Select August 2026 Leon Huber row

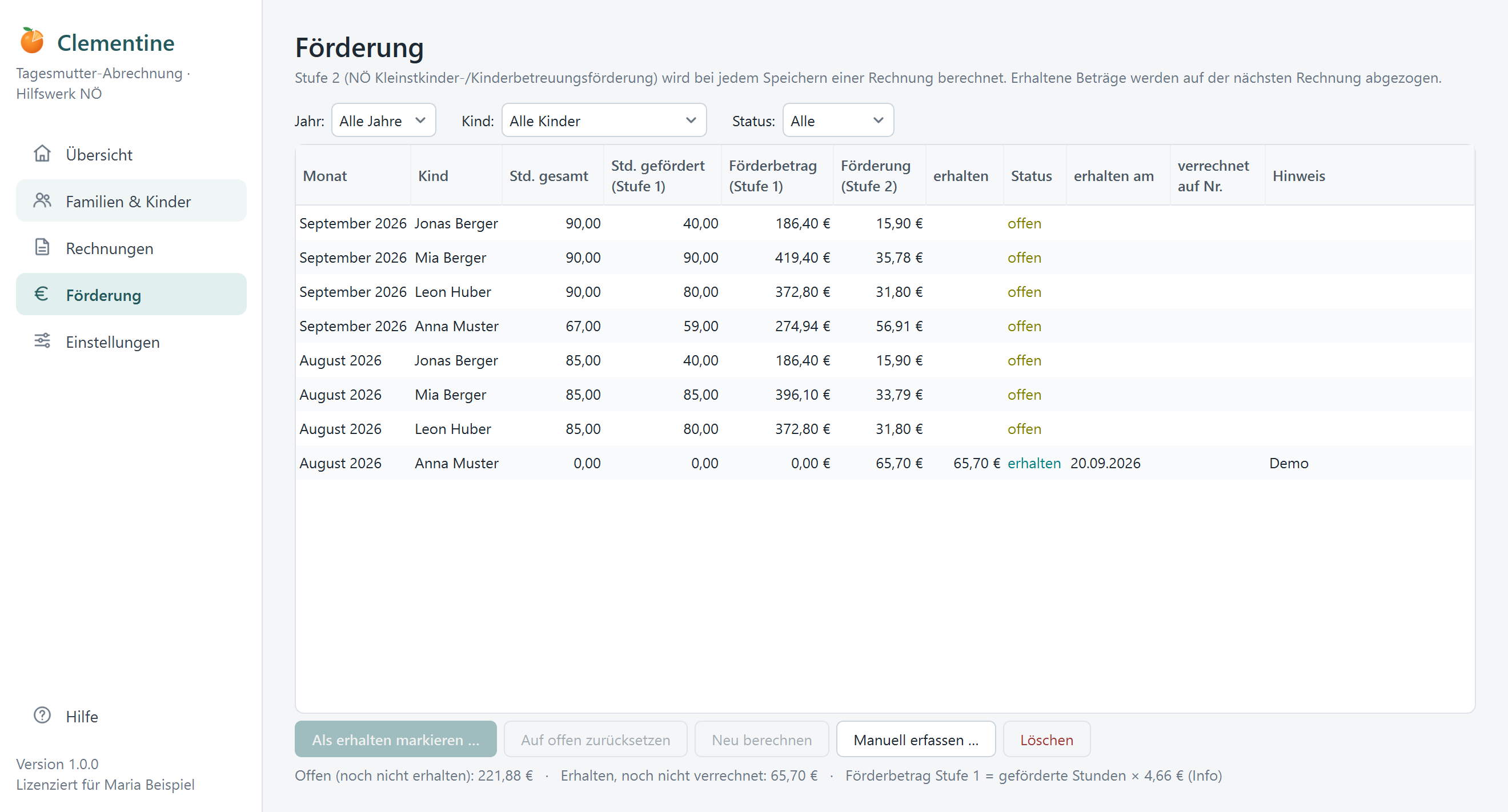(x=885, y=428)
